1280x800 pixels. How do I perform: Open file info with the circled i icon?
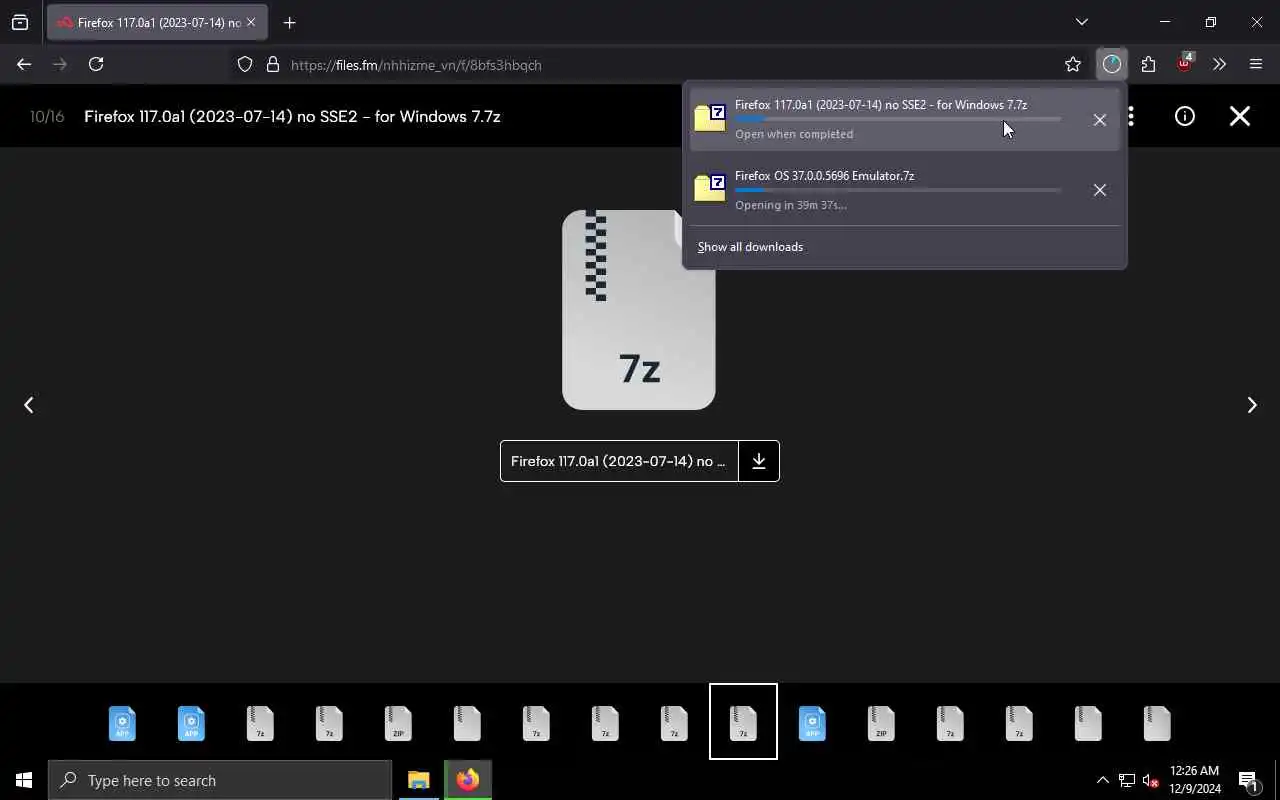pos(1185,116)
